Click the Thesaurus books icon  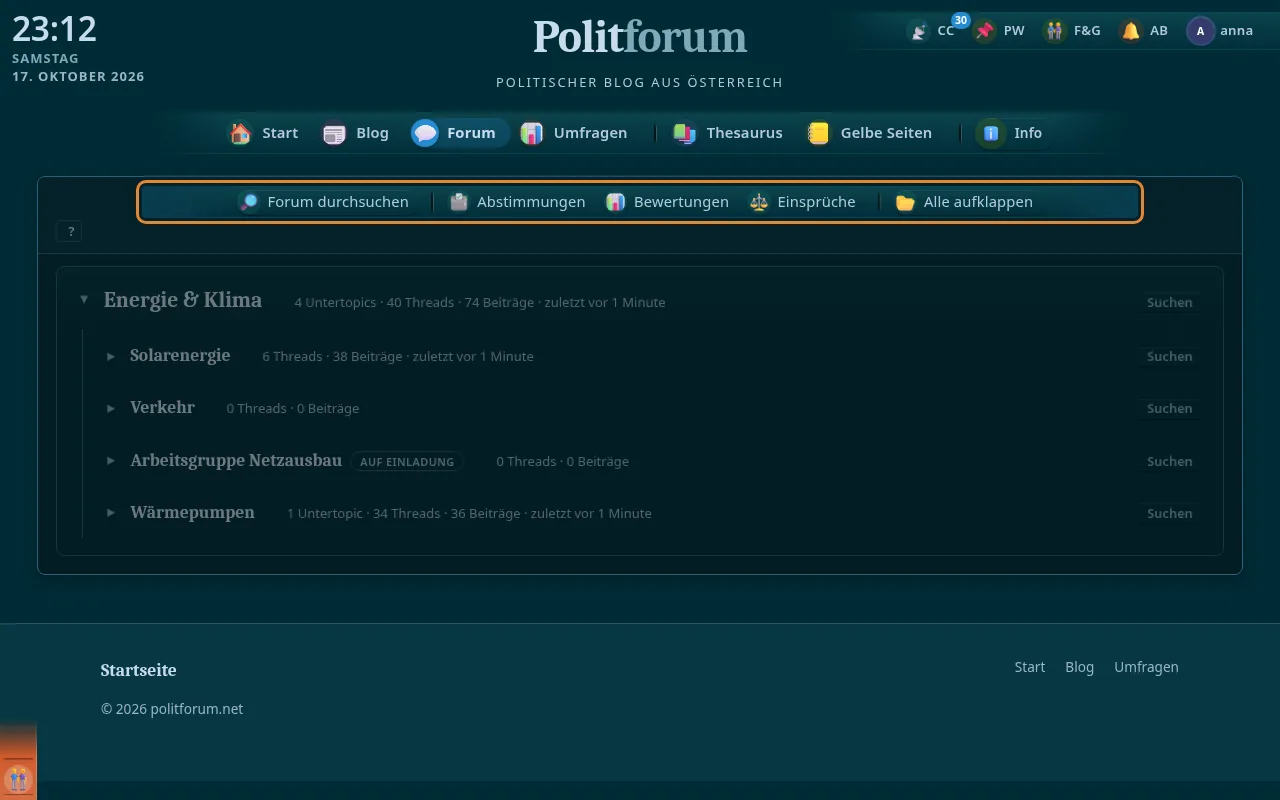click(x=684, y=133)
